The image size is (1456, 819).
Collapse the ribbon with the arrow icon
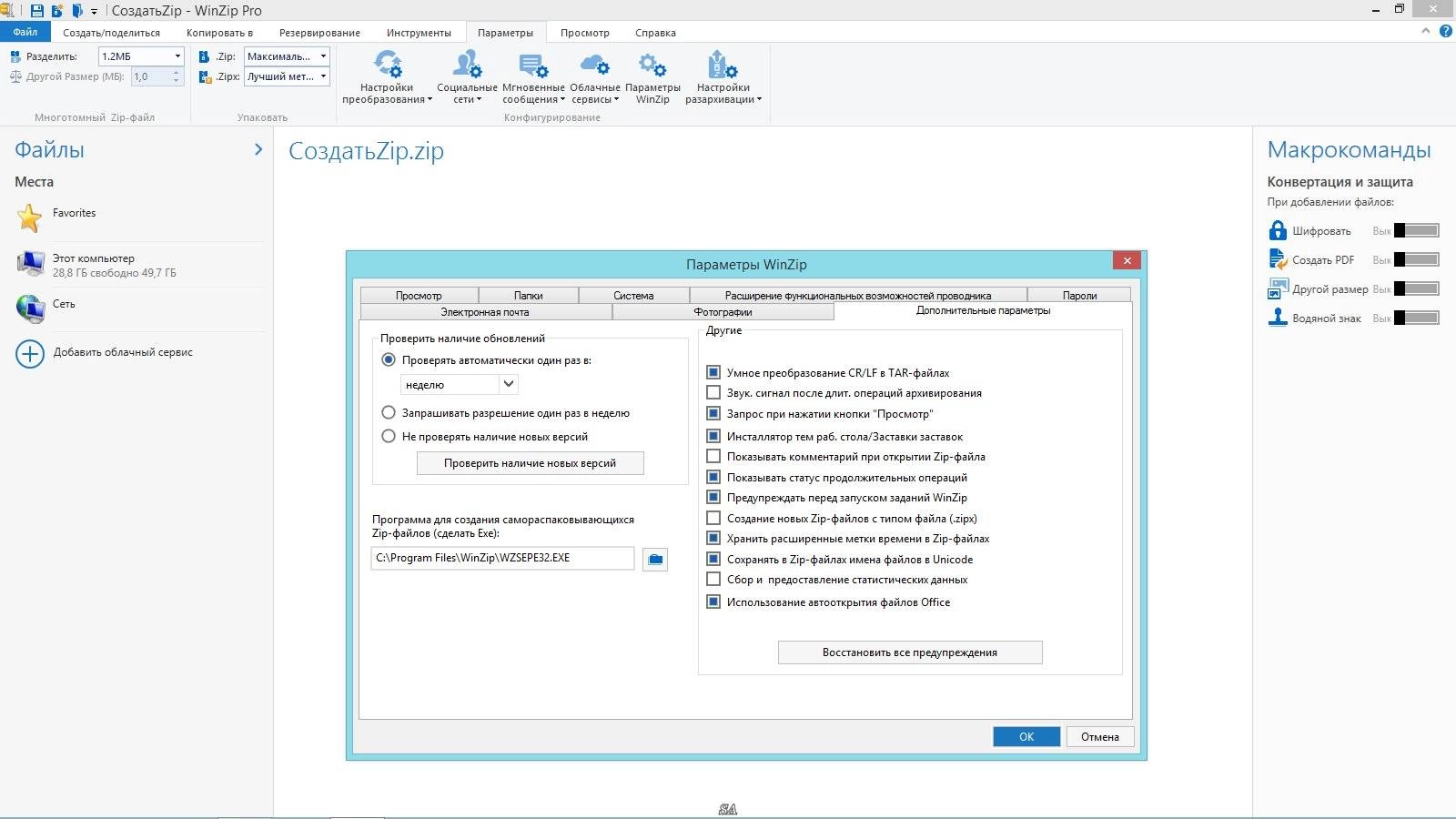[1426, 31]
